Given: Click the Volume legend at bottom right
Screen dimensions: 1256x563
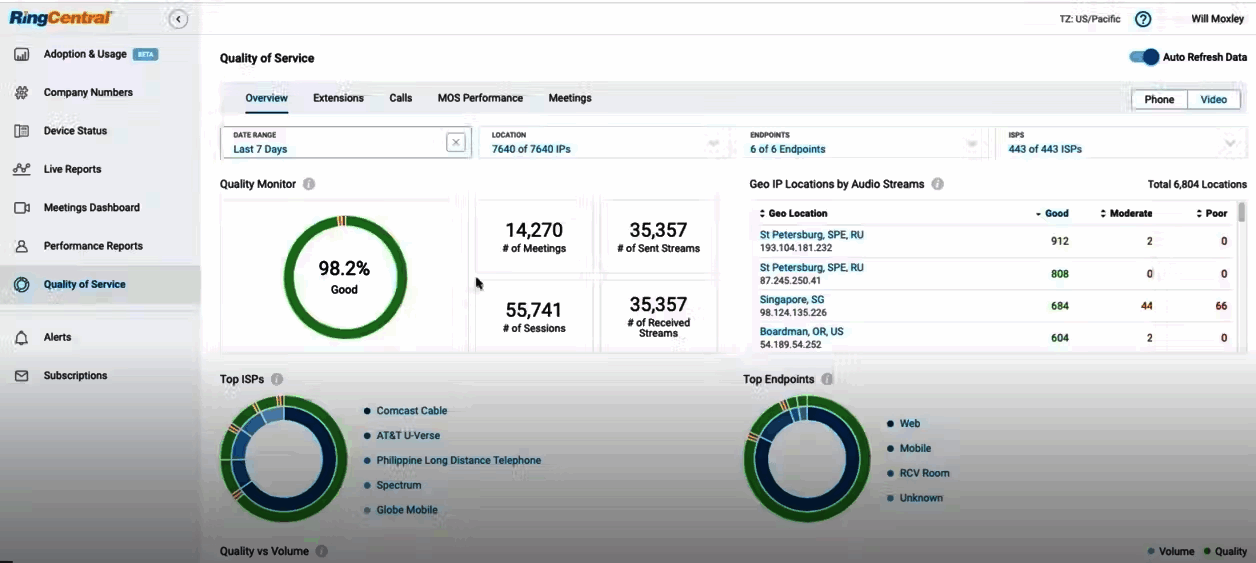Looking at the screenshot, I should point(1171,551).
